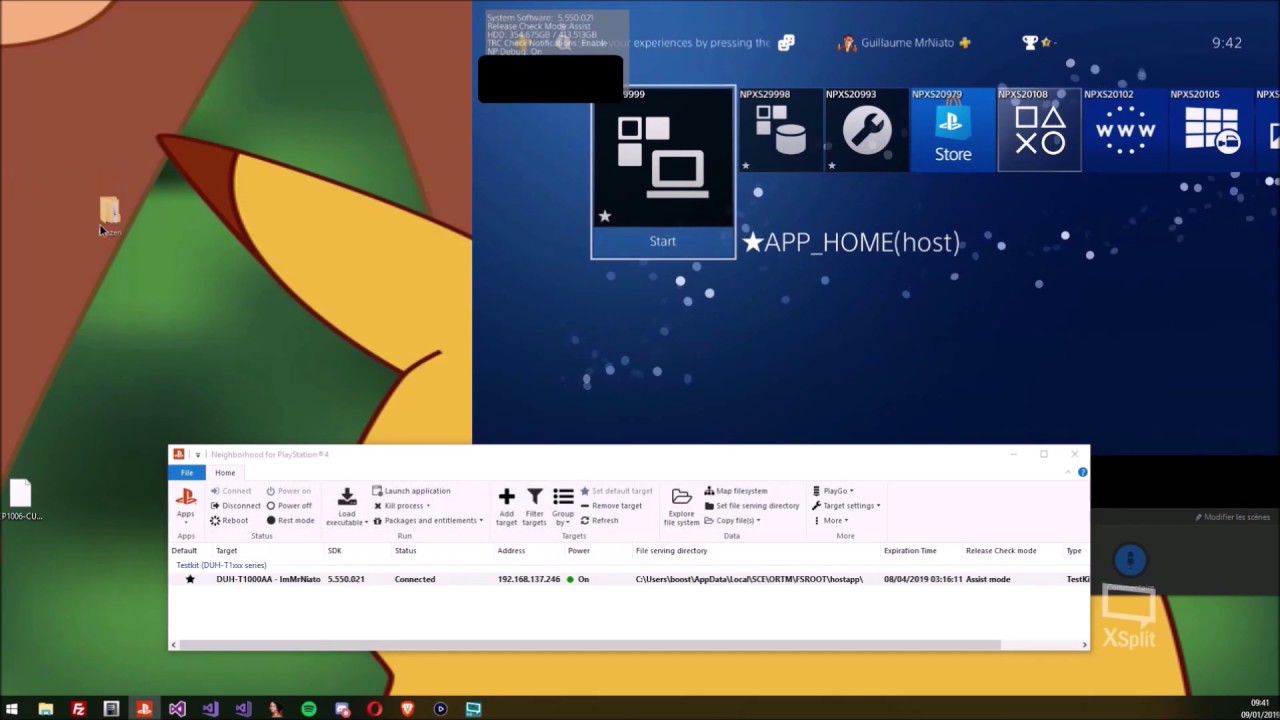Click Disconnect in the Status group

tap(235, 505)
